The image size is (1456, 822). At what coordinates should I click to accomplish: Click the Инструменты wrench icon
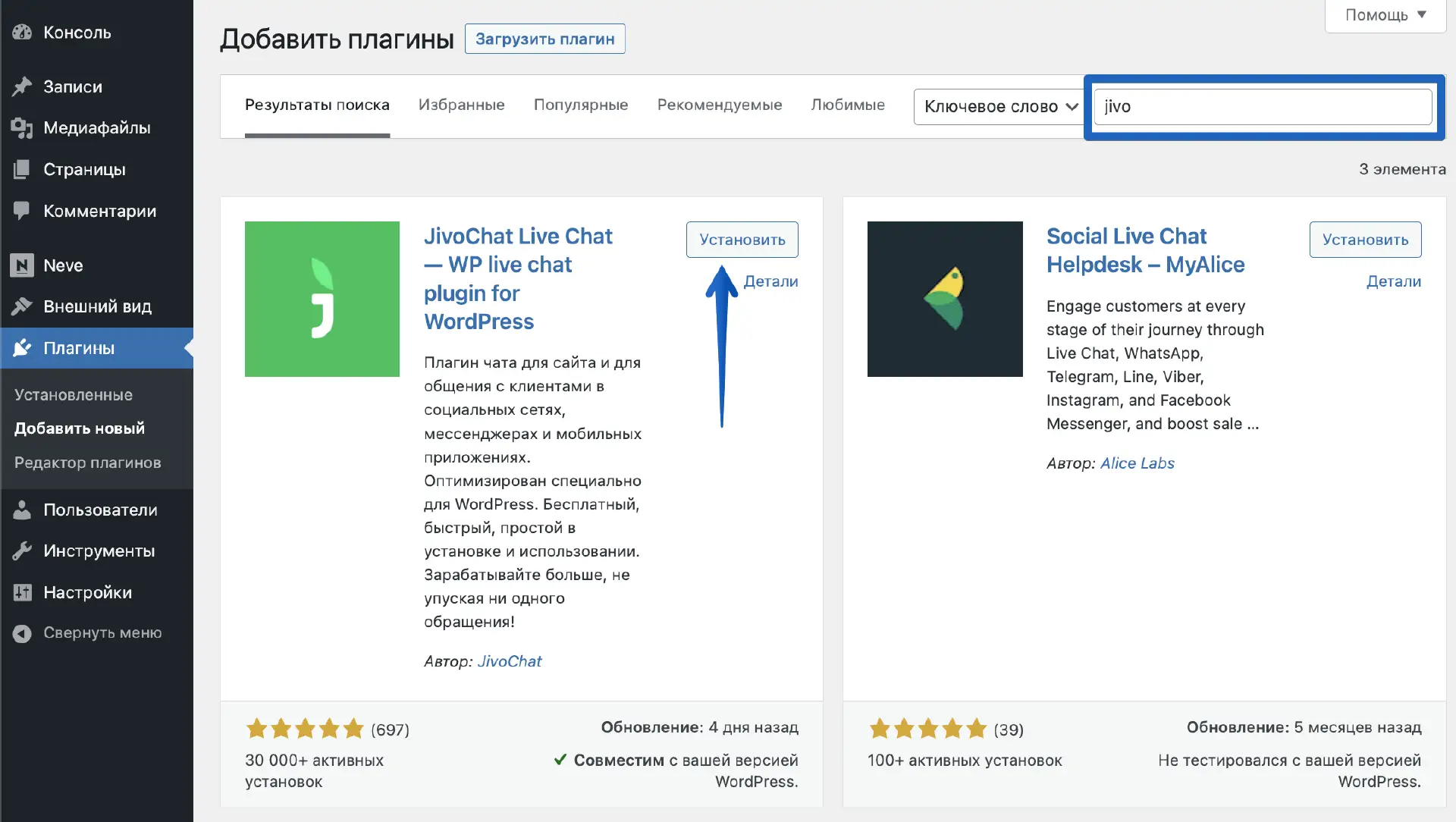(22, 551)
